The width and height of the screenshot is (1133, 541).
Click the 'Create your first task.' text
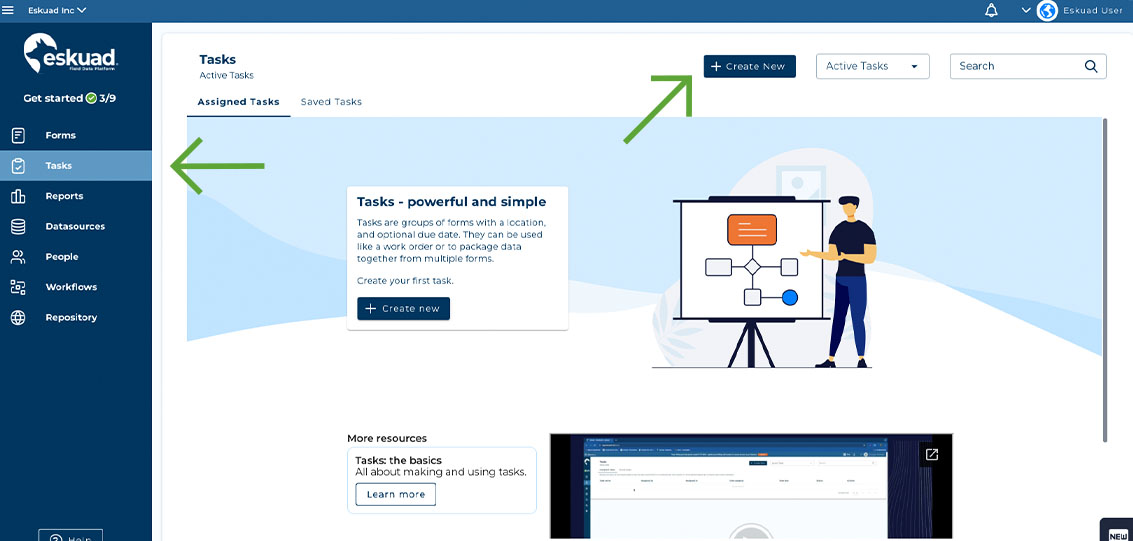click(x=405, y=280)
